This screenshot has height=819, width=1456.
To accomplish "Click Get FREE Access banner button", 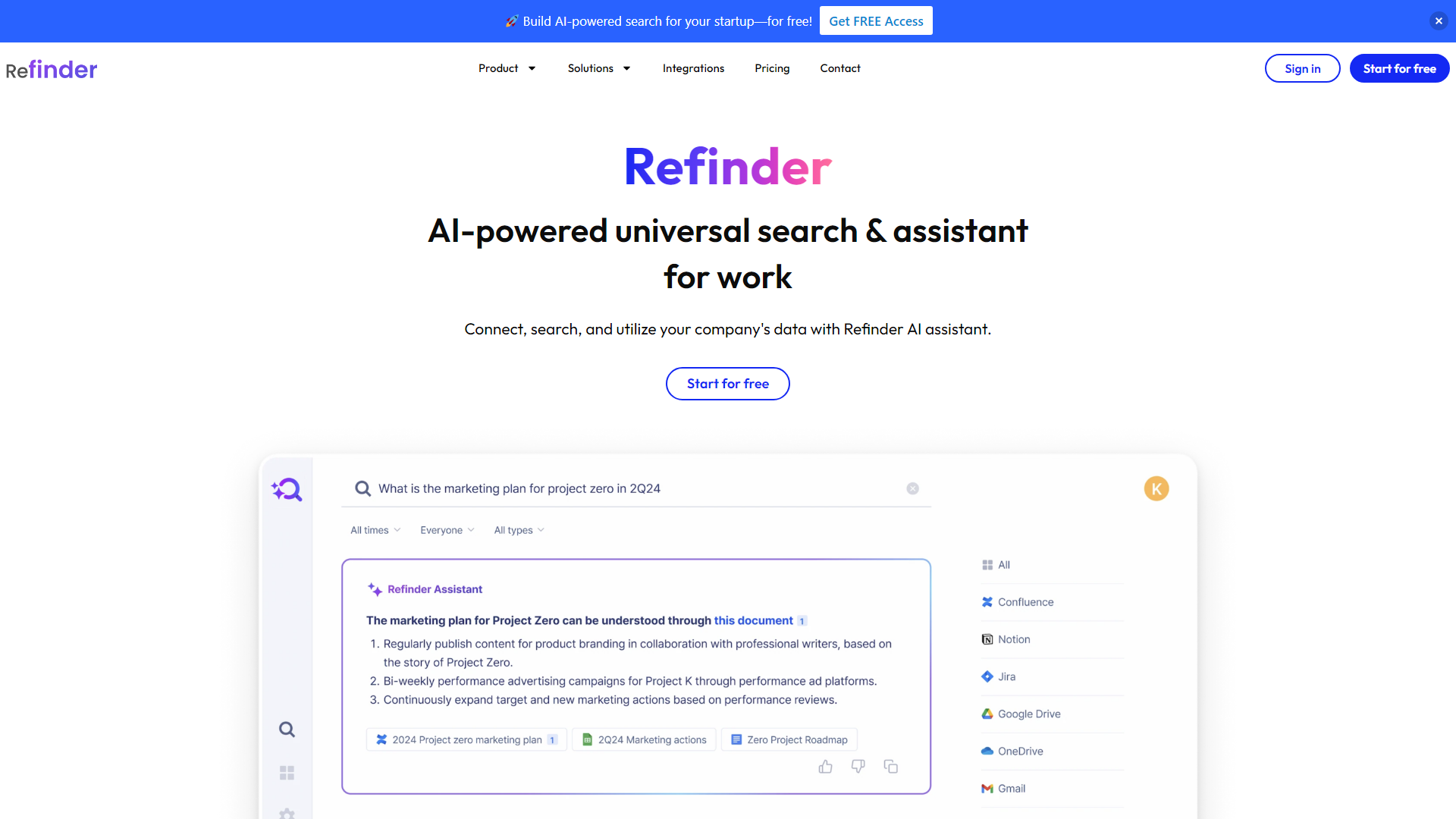I will 876,20.
